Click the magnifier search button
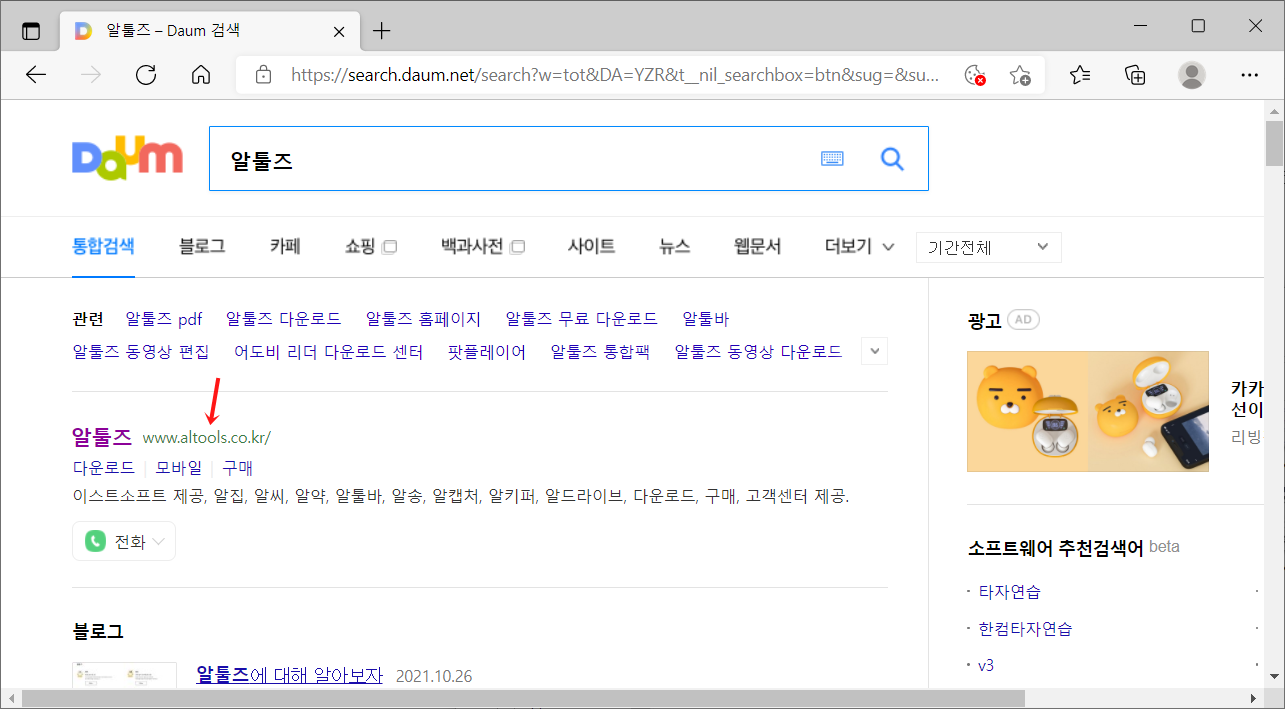Screen dimensions: 1285x709 pyautogui.click(x=892, y=158)
